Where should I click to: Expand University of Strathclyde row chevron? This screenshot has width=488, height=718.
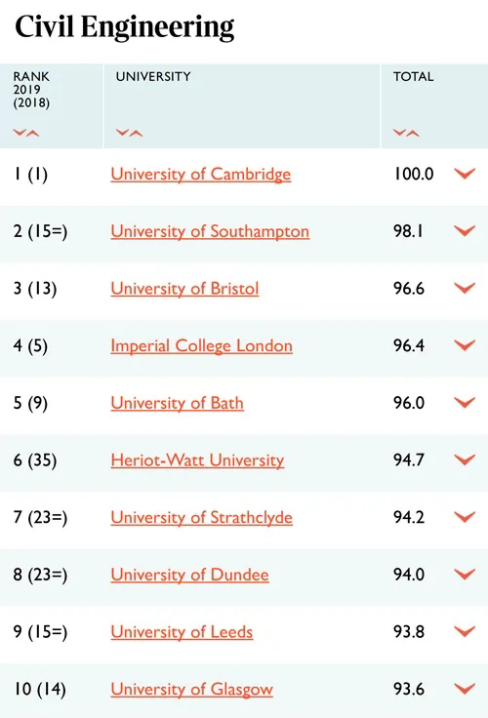[465, 517]
